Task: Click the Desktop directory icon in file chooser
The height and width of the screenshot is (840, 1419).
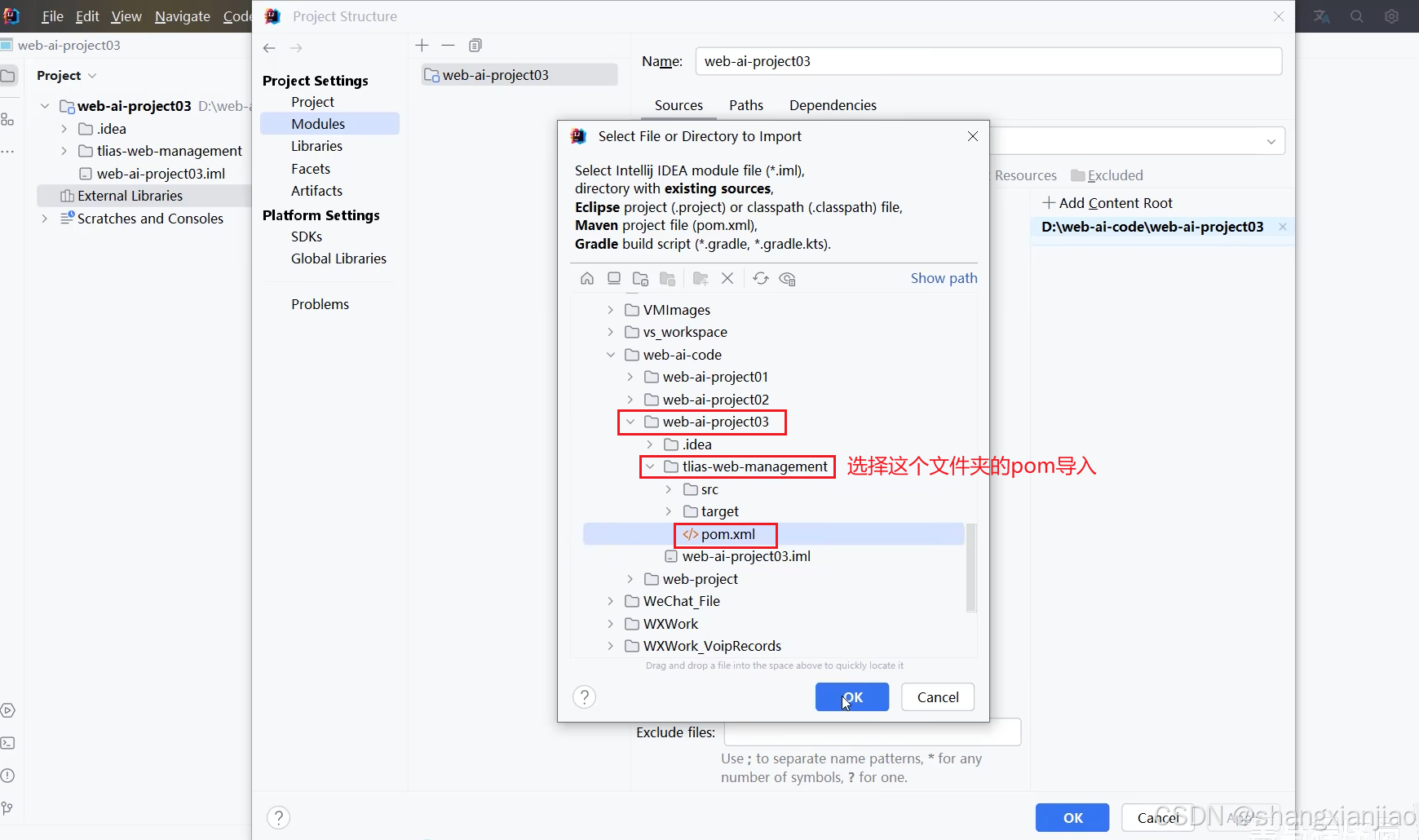Action: 614,279
